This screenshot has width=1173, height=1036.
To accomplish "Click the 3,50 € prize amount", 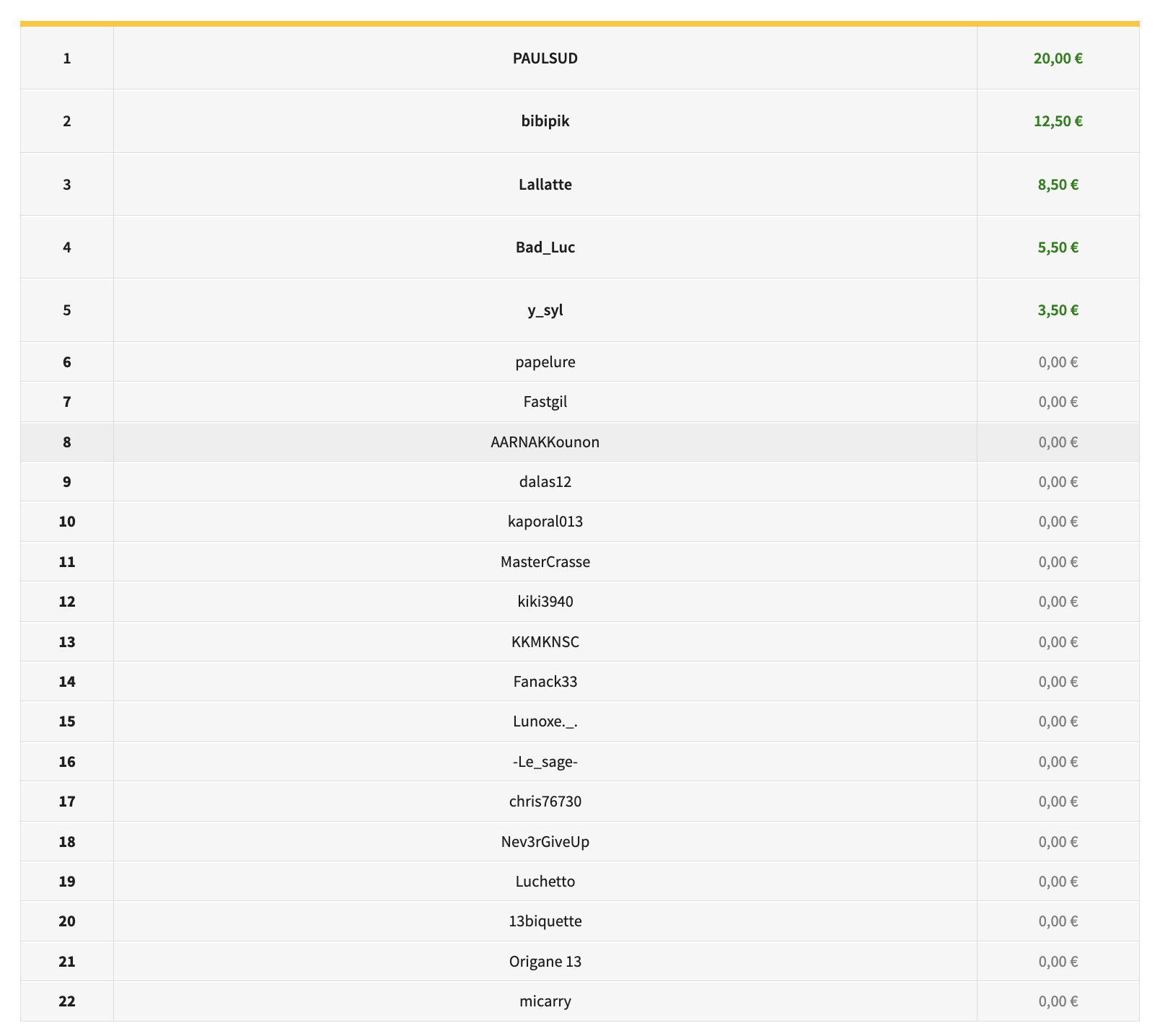I will point(1058,310).
